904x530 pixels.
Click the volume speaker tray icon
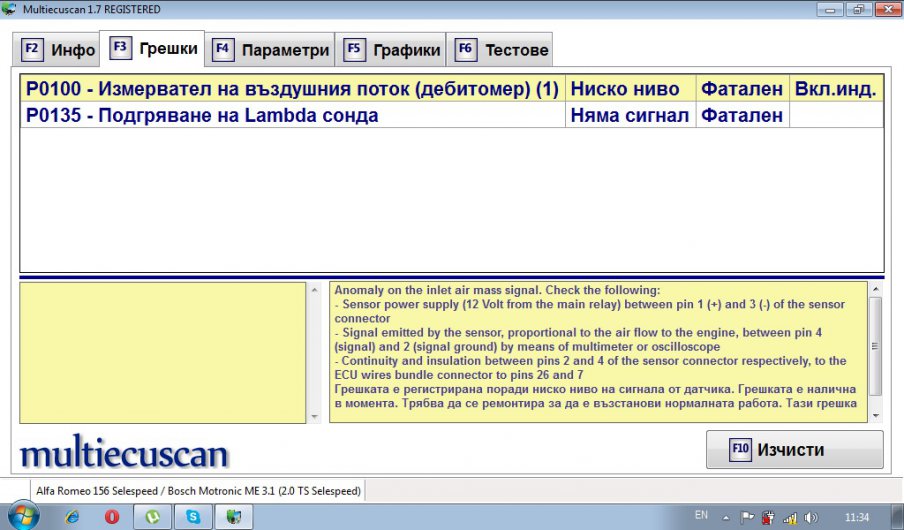811,517
